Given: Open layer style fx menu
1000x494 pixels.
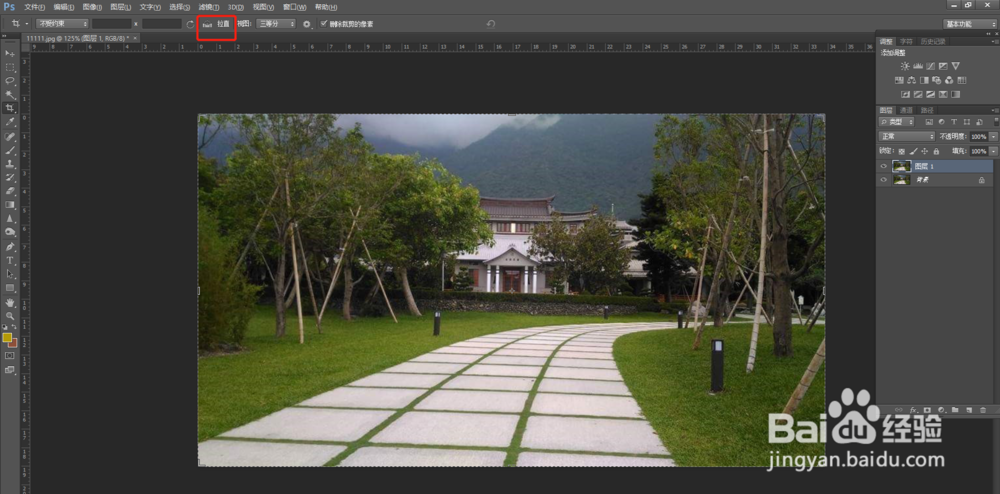Looking at the screenshot, I should (x=913, y=410).
